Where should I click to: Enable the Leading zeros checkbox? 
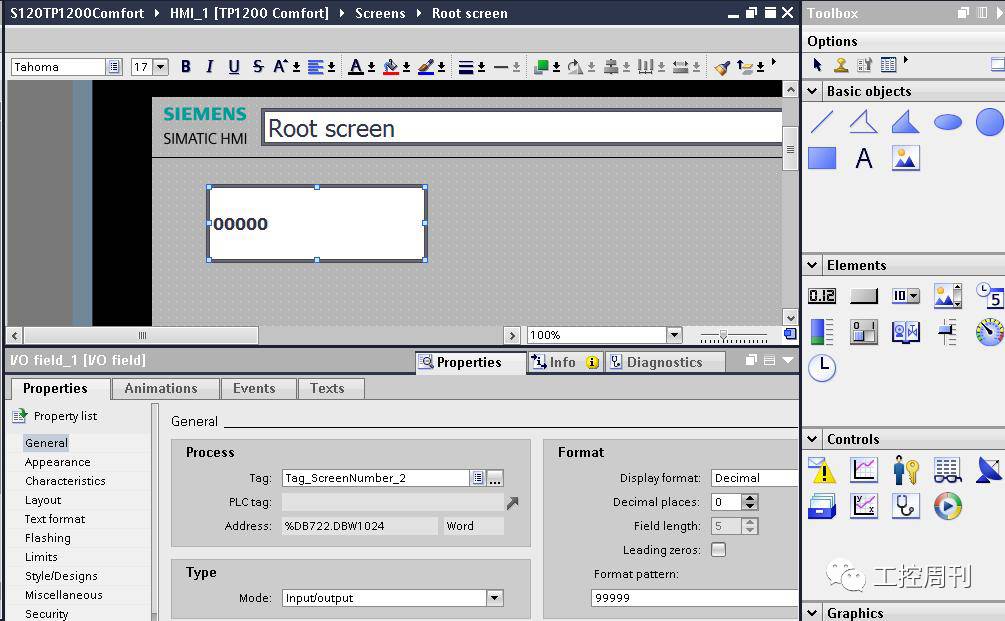[718, 550]
